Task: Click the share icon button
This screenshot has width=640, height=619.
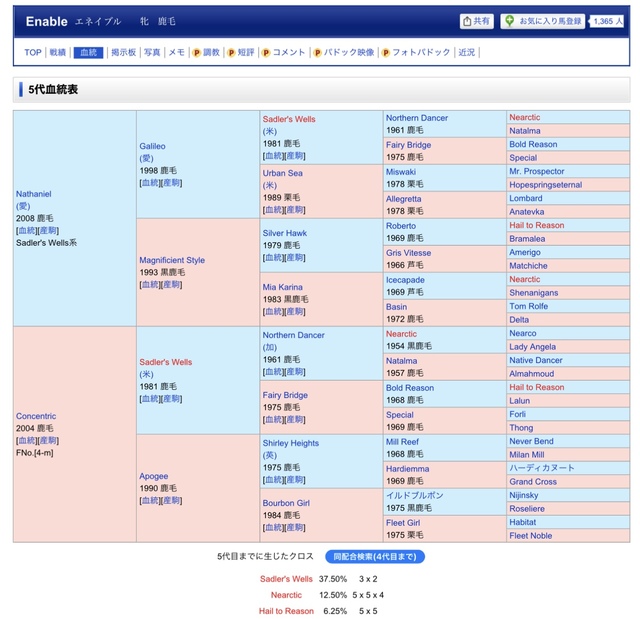Action: (476, 21)
